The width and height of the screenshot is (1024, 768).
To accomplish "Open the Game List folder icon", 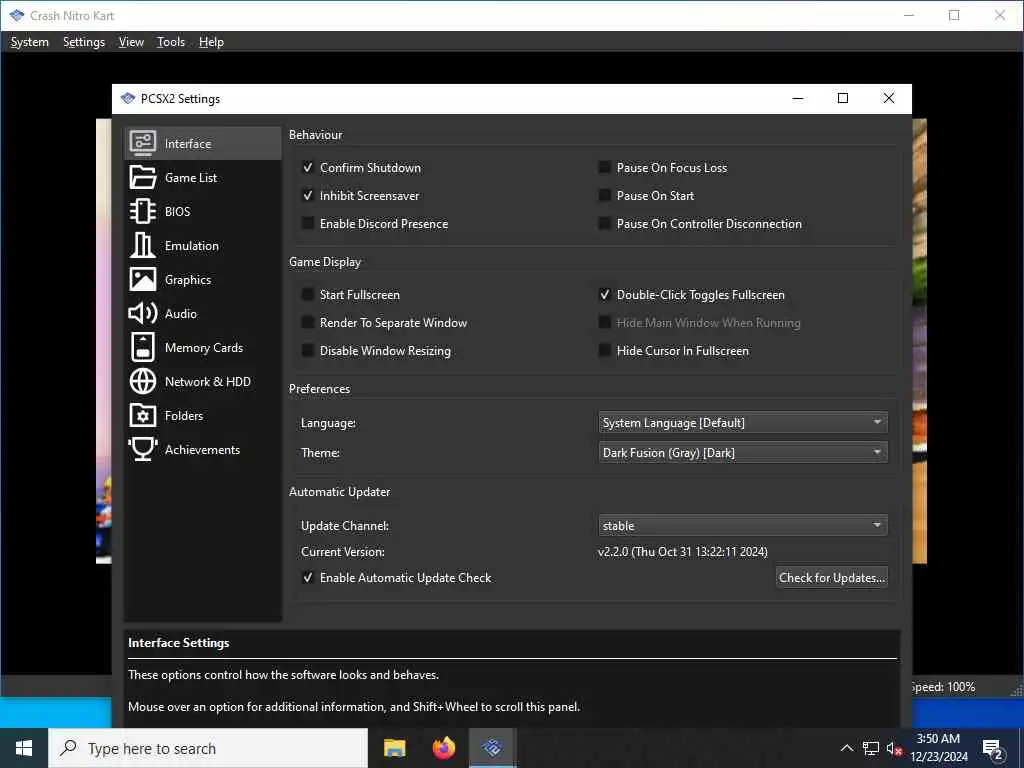I will [x=142, y=177].
